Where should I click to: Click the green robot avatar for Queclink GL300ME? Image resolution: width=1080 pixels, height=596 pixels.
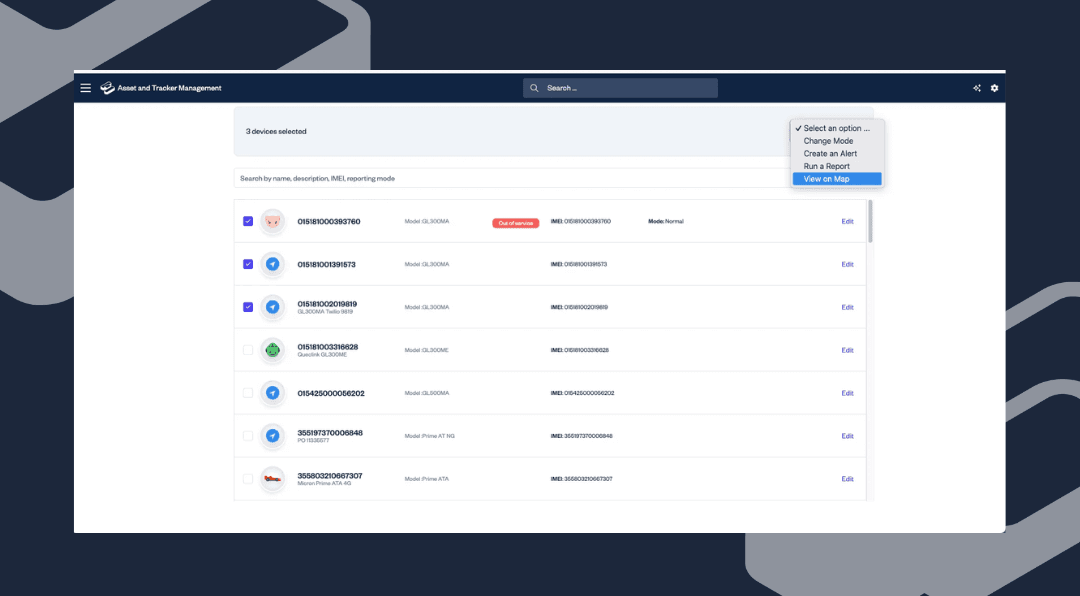click(x=272, y=350)
